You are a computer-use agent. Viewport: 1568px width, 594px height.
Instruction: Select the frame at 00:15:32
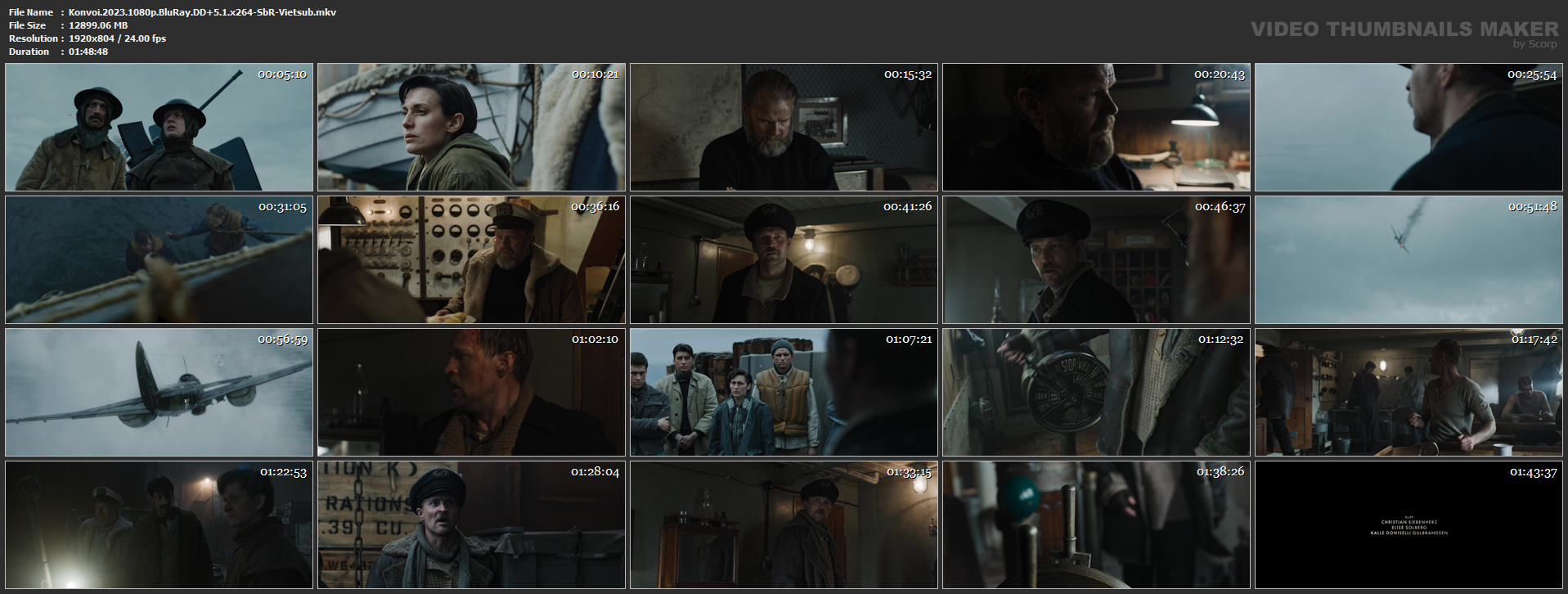[x=784, y=128]
